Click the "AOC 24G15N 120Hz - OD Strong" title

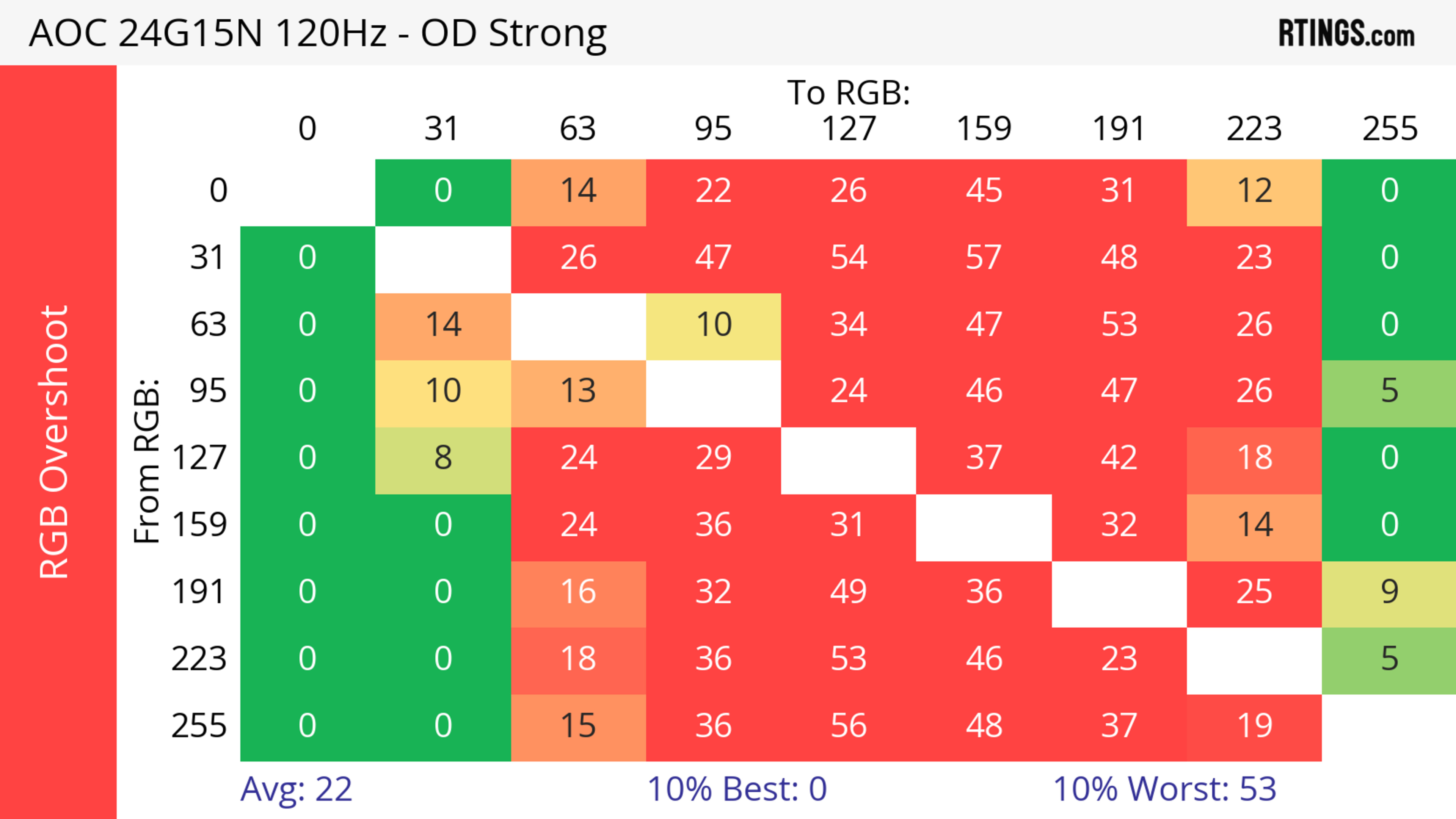(318, 33)
